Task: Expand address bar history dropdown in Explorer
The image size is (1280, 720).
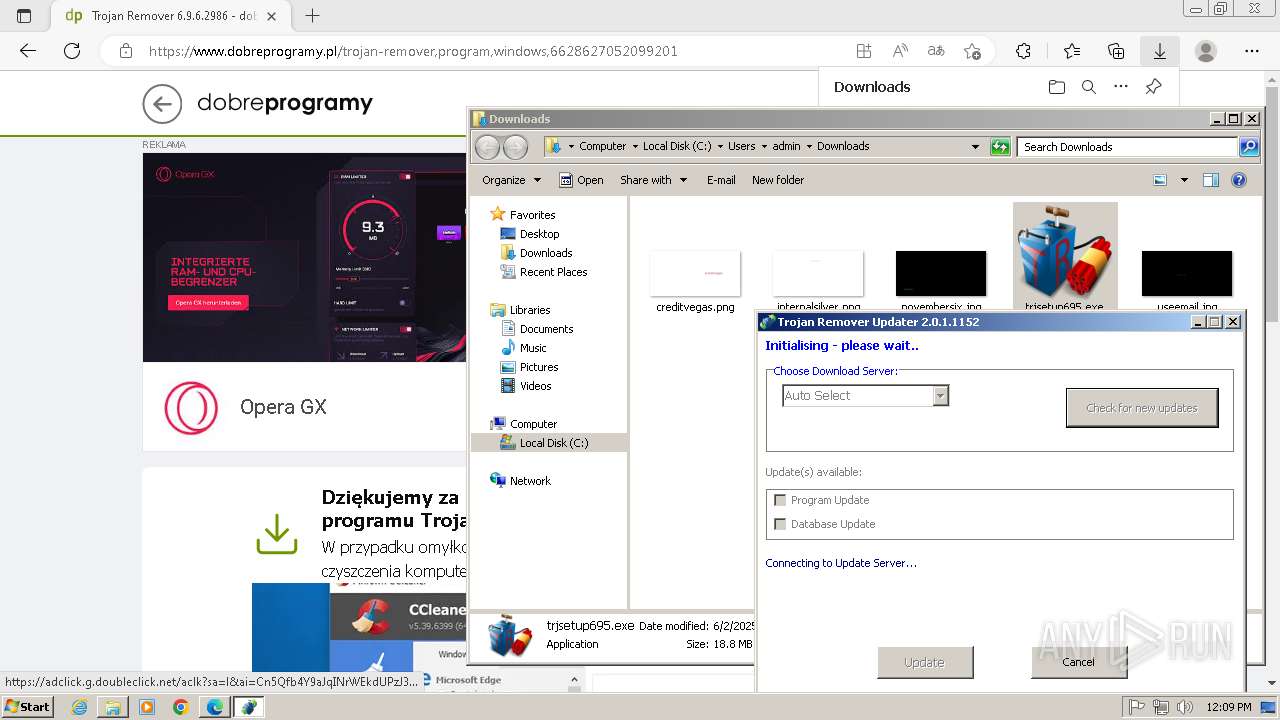Action: pos(976,147)
